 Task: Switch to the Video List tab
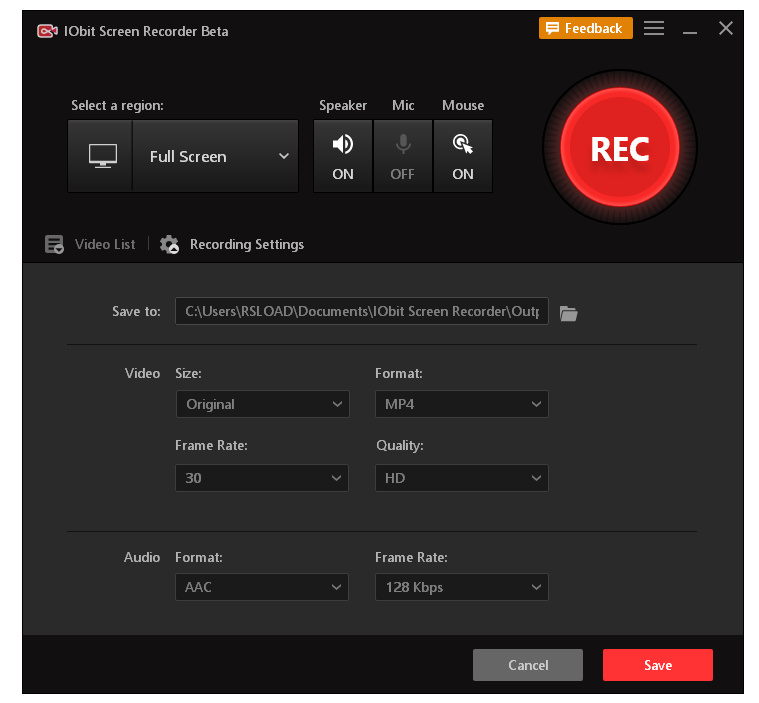[105, 245]
